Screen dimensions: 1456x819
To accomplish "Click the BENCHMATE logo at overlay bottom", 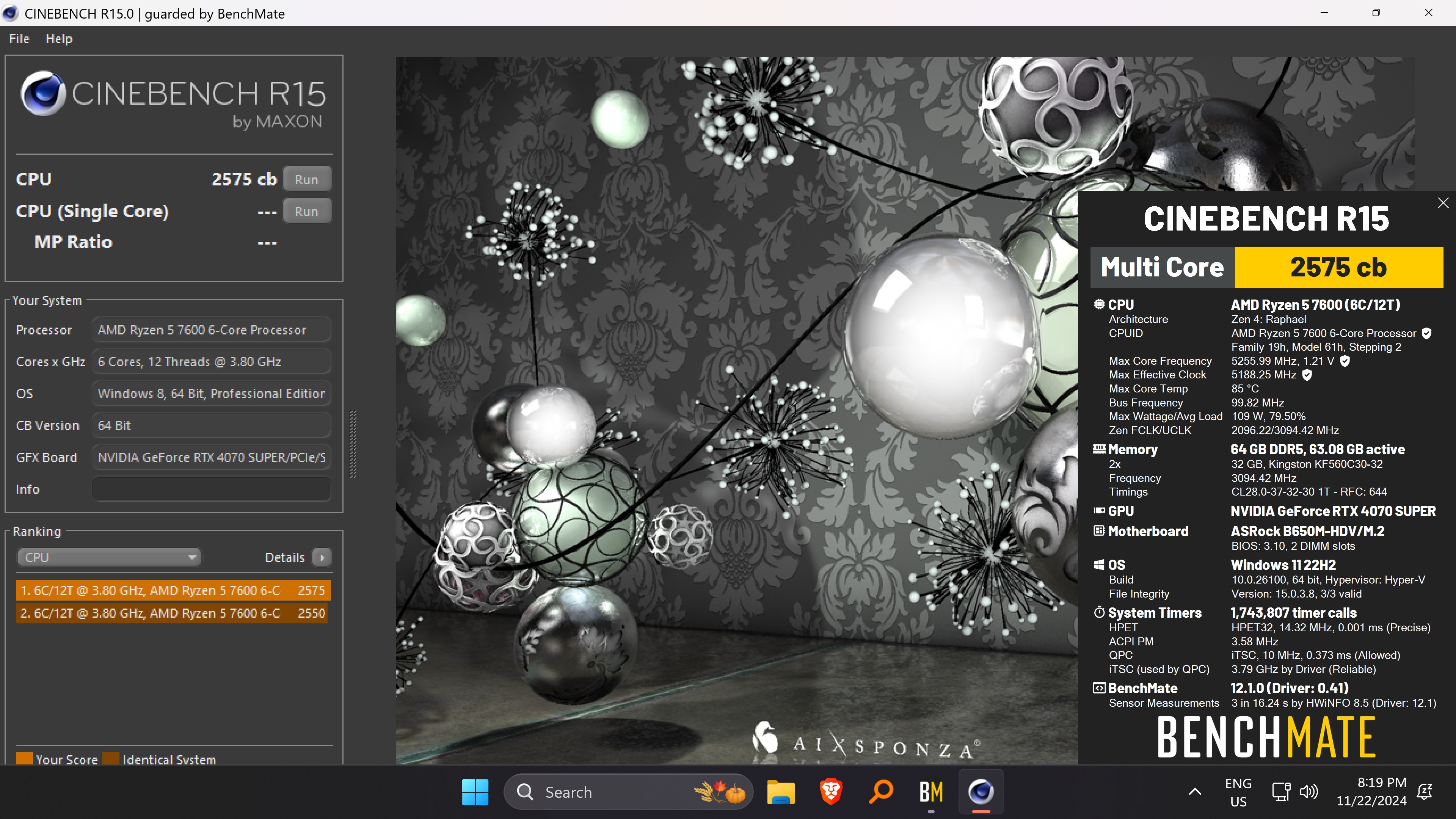I will [x=1266, y=736].
